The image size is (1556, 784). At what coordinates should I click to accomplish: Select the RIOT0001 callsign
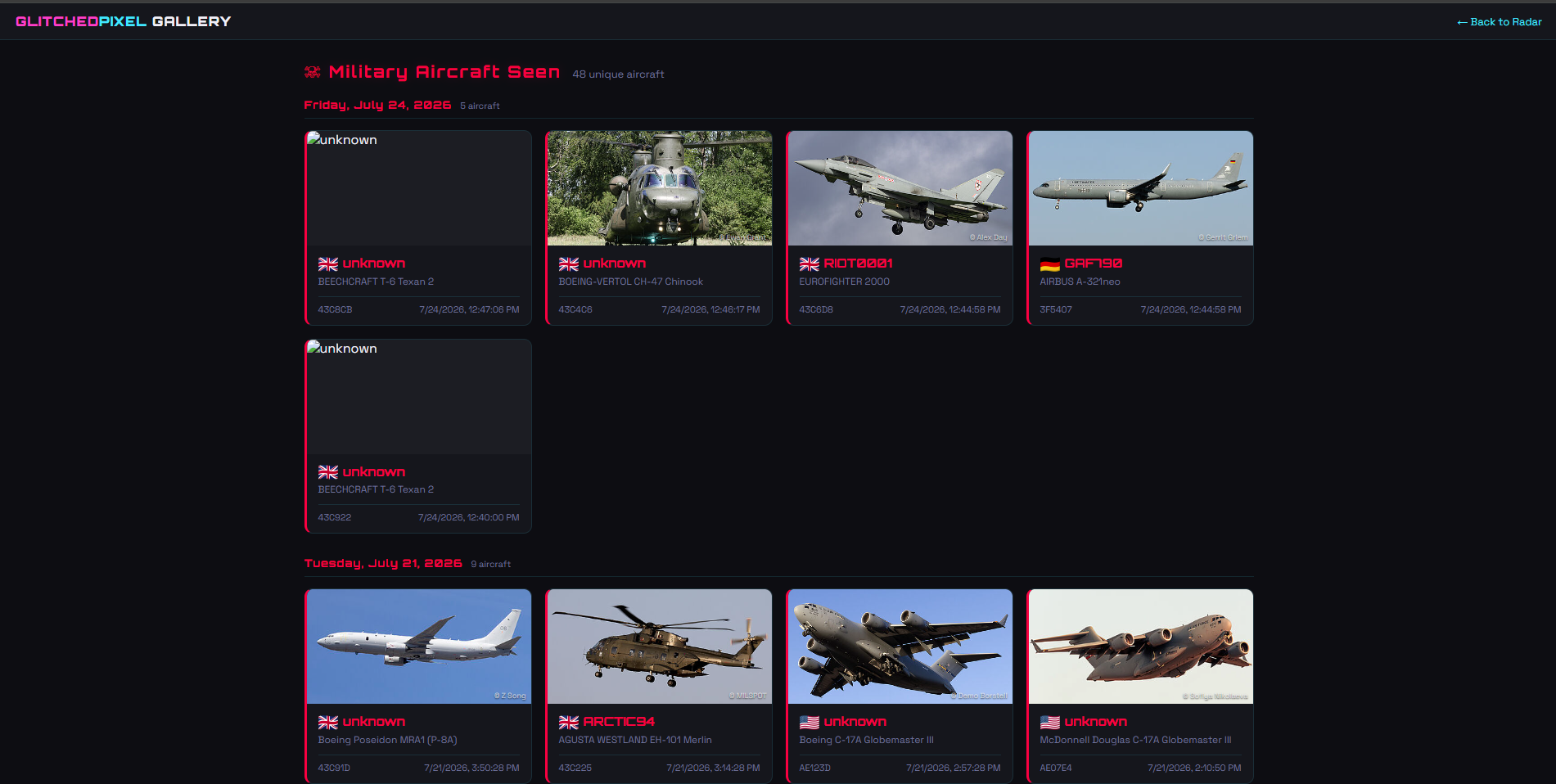pyautogui.click(x=858, y=264)
